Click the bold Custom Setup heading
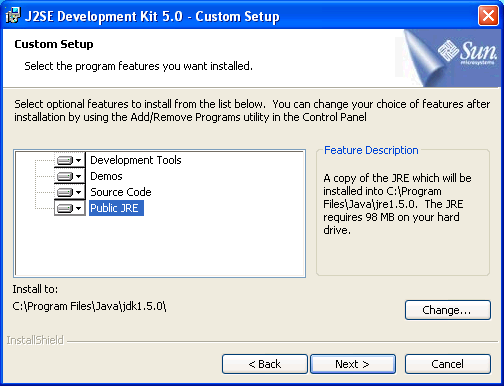Image resolution: width=504 pixels, height=386 pixels. click(54, 44)
